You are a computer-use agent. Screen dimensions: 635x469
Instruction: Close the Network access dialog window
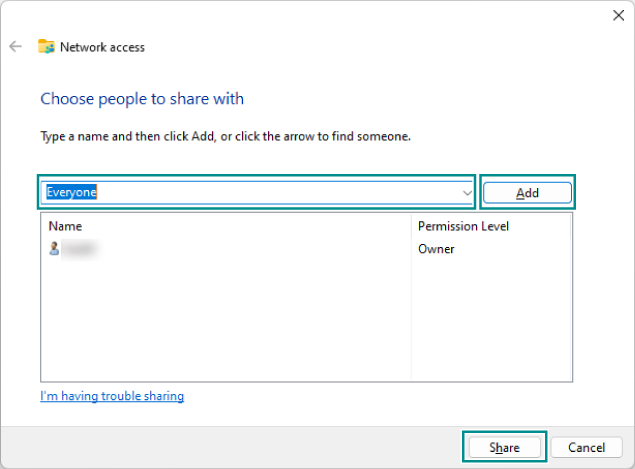pyautogui.click(x=617, y=15)
